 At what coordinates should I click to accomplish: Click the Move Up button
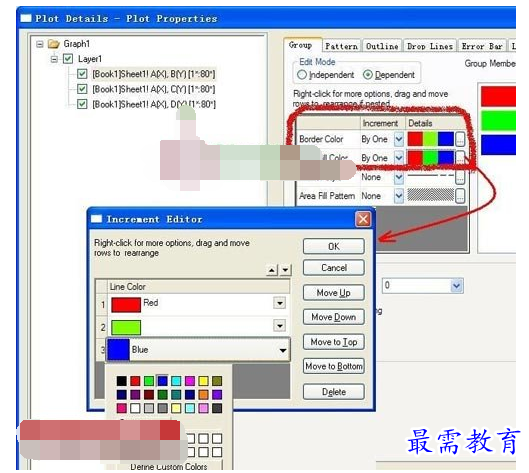coord(334,293)
